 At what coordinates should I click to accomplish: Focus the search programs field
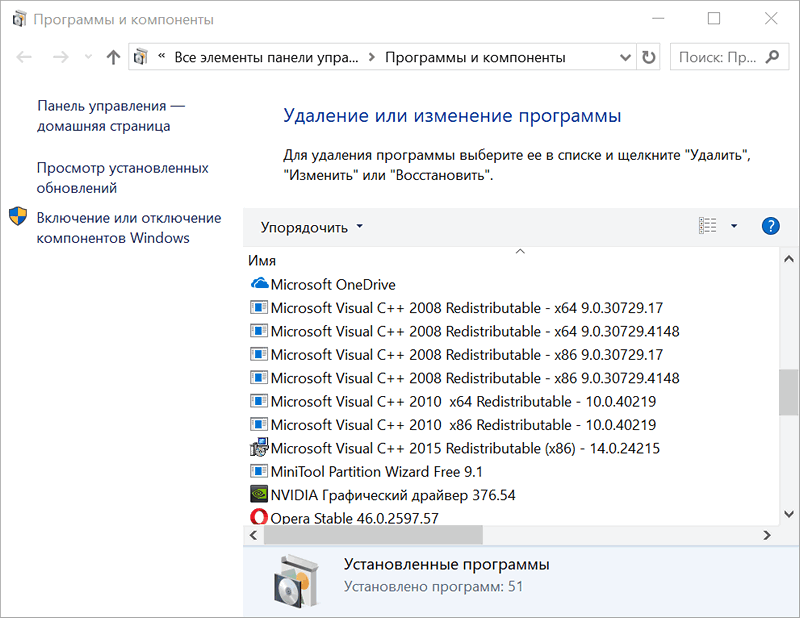coord(729,57)
